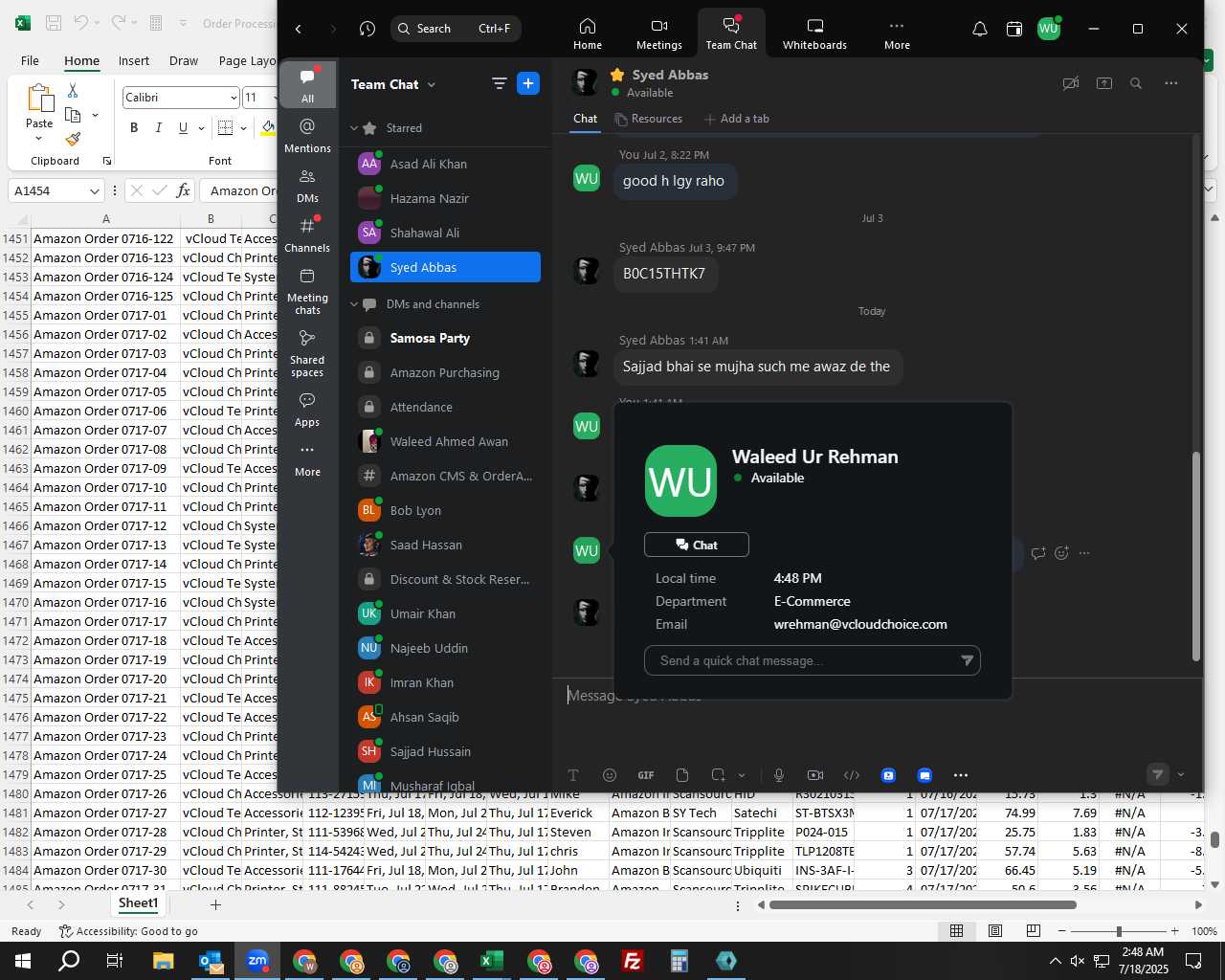Insert a code snippet icon

point(852,775)
